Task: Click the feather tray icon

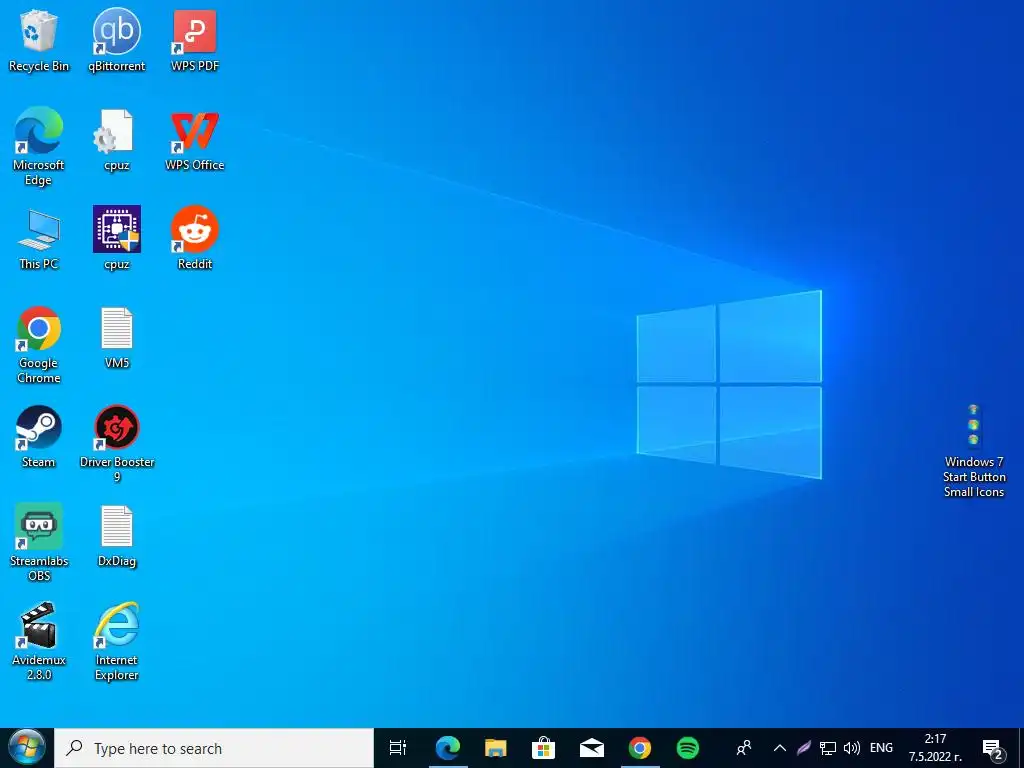Action: pyautogui.click(x=804, y=748)
